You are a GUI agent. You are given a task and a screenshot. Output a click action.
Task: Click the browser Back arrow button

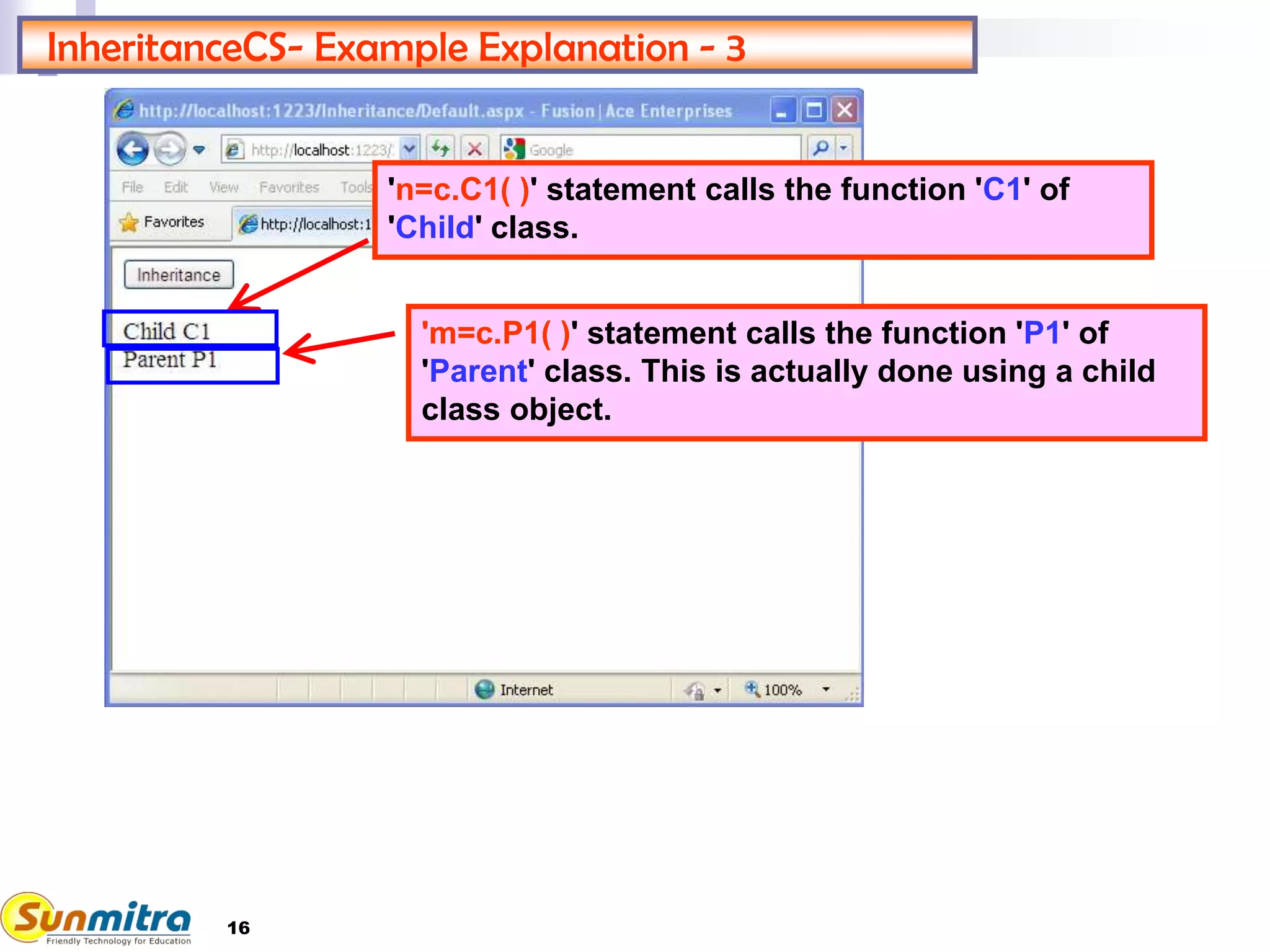(x=133, y=149)
